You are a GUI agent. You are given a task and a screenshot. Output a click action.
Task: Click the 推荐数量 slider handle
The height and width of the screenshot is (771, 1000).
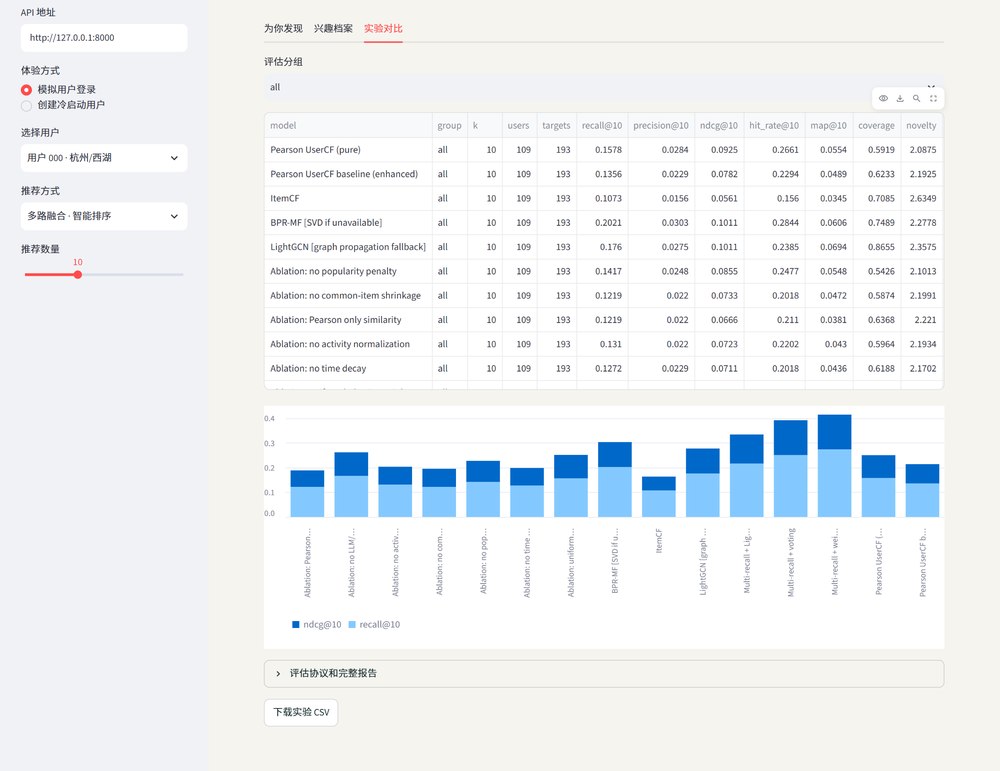pyautogui.click(x=78, y=275)
